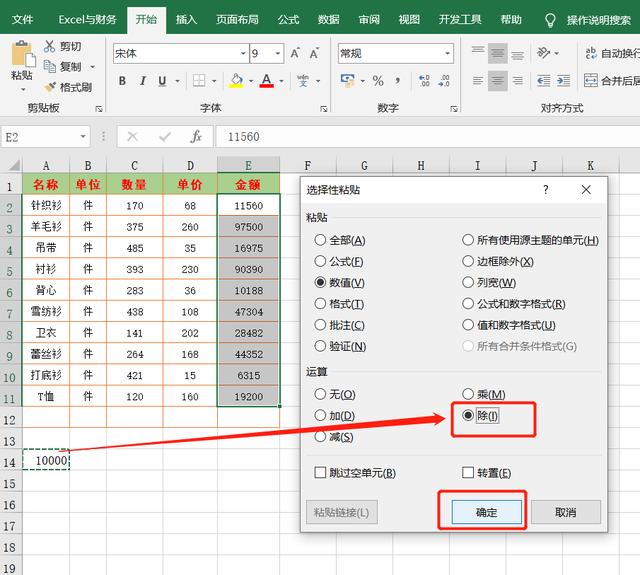The width and height of the screenshot is (640, 575).
Task: Open the underline style dropdown arrow
Action: (x=178, y=81)
